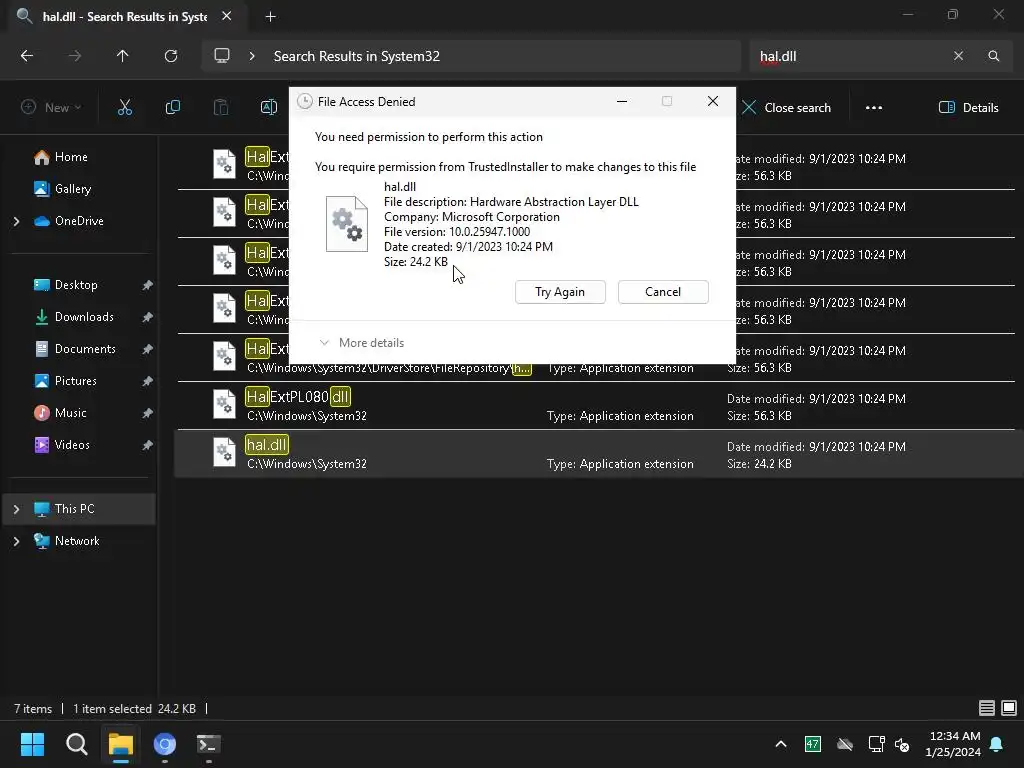Open the See more ellipsis menu
The image size is (1024, 768).
click(874, 108)
